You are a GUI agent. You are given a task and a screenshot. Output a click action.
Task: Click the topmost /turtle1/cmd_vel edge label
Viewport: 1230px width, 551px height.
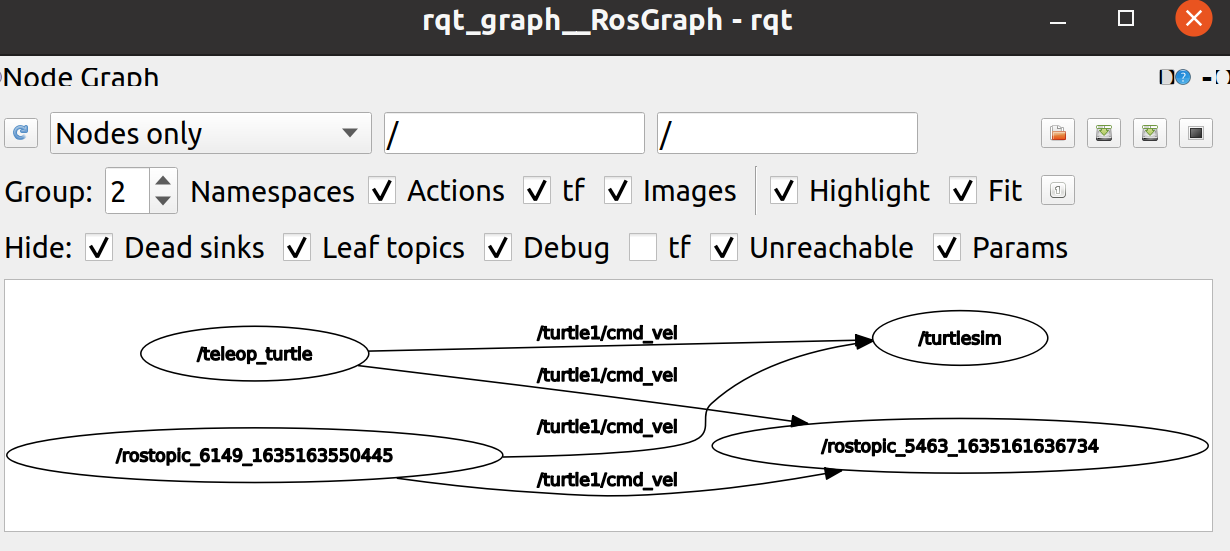point(607,333)
